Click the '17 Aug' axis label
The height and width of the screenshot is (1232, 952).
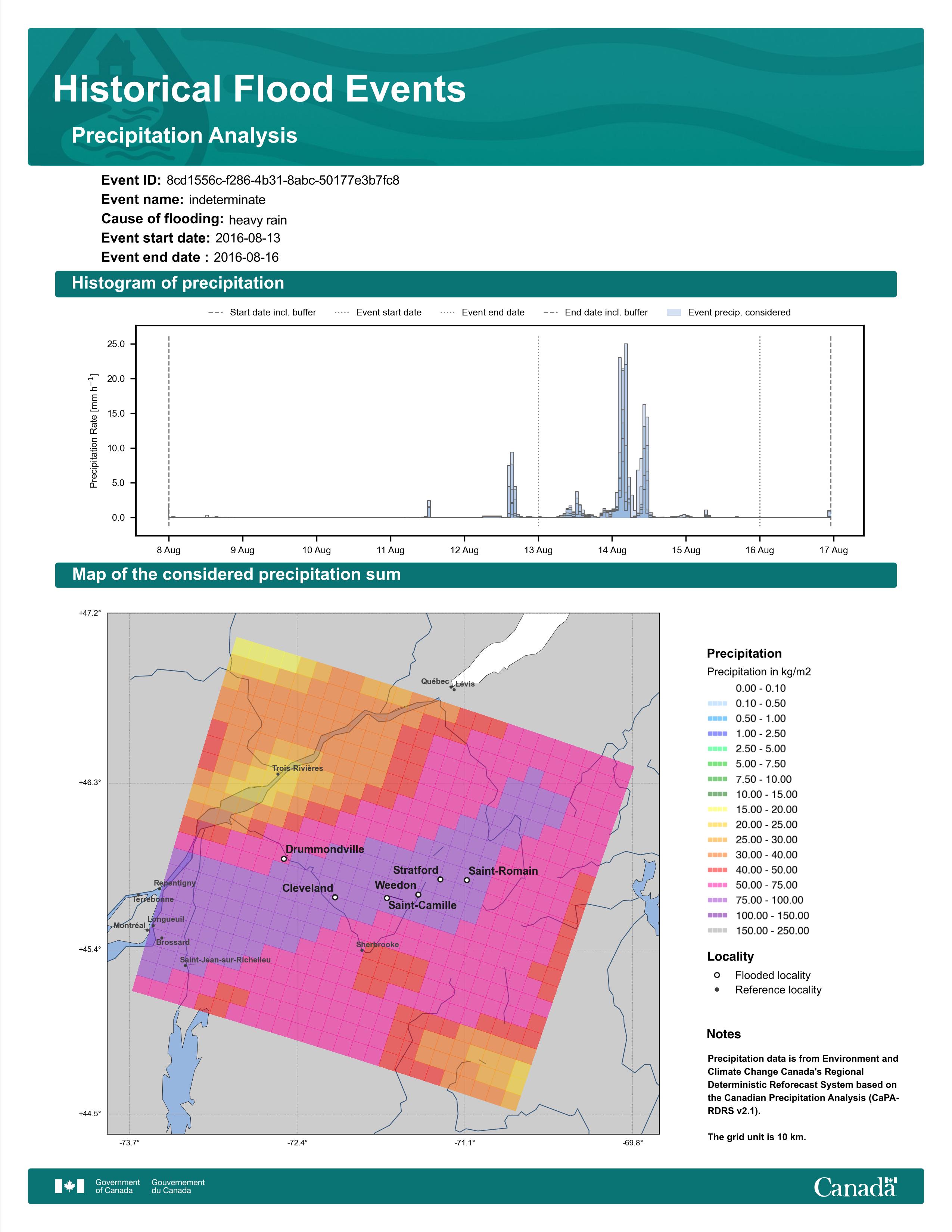point(834,550)
